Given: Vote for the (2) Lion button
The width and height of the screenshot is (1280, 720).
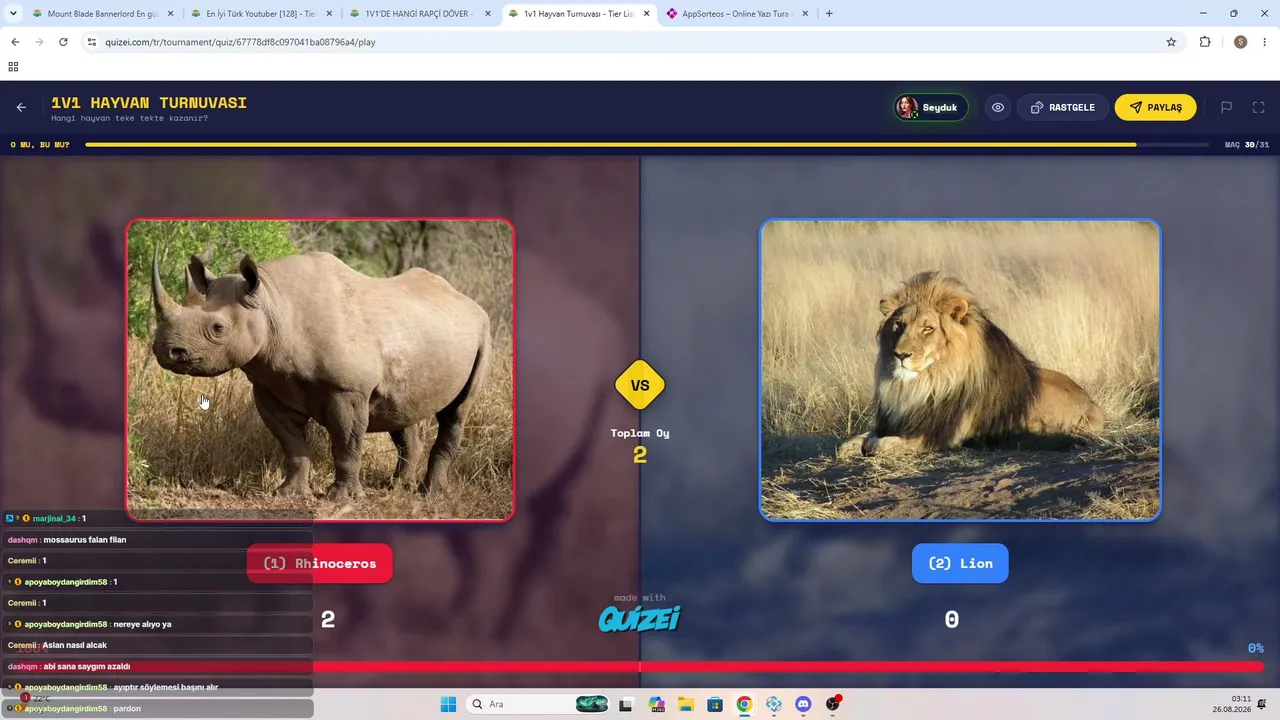Looking at the screenshot, I should [x=960, y=563].
